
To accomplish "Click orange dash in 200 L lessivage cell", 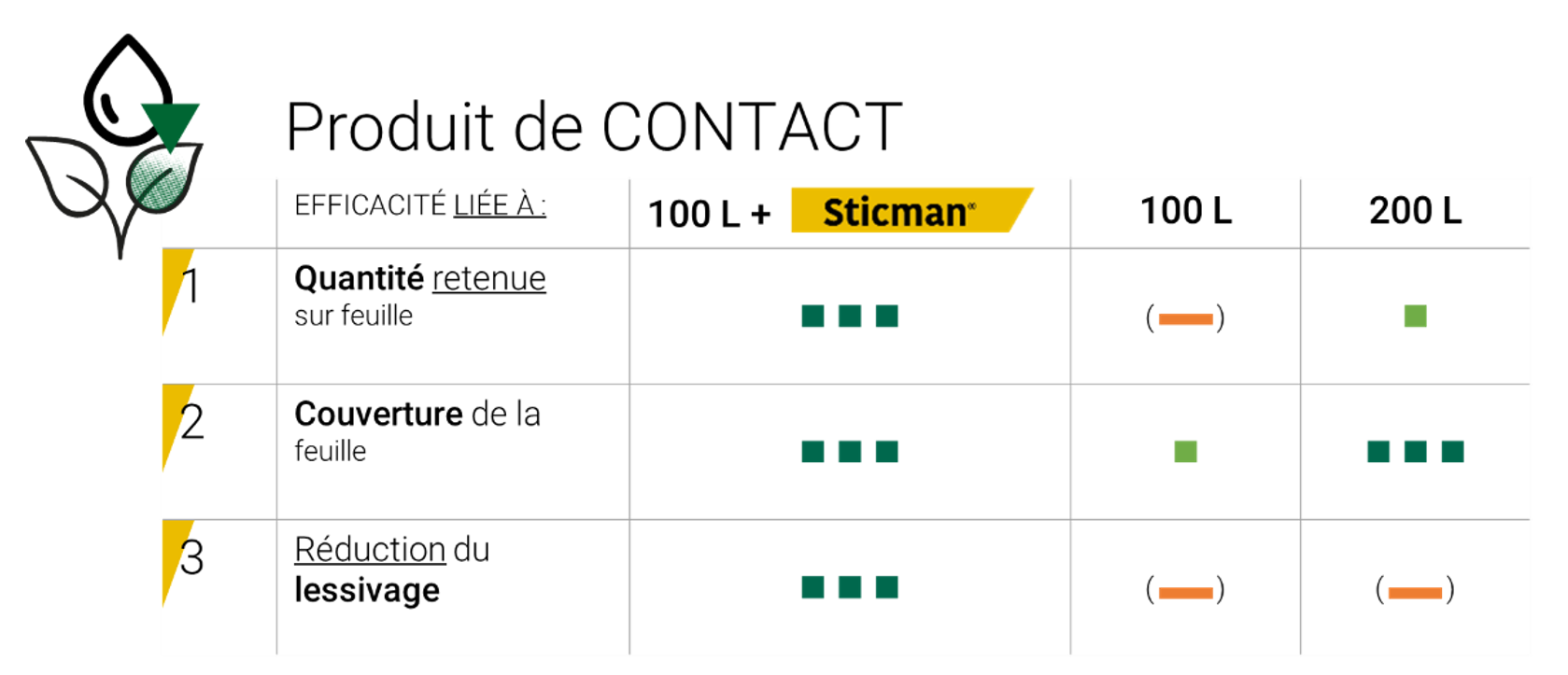I will click(x=1416, y=591).
